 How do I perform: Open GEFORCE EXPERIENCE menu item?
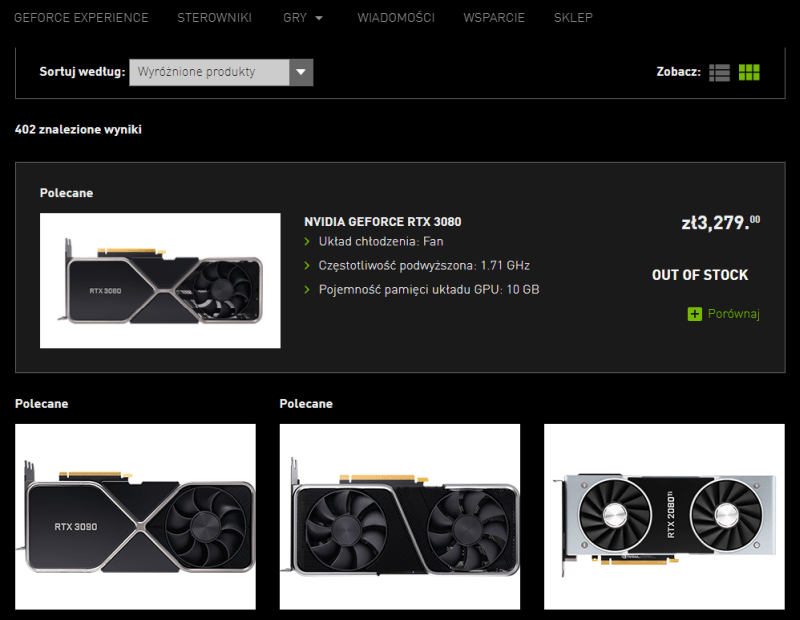[81, 18]
